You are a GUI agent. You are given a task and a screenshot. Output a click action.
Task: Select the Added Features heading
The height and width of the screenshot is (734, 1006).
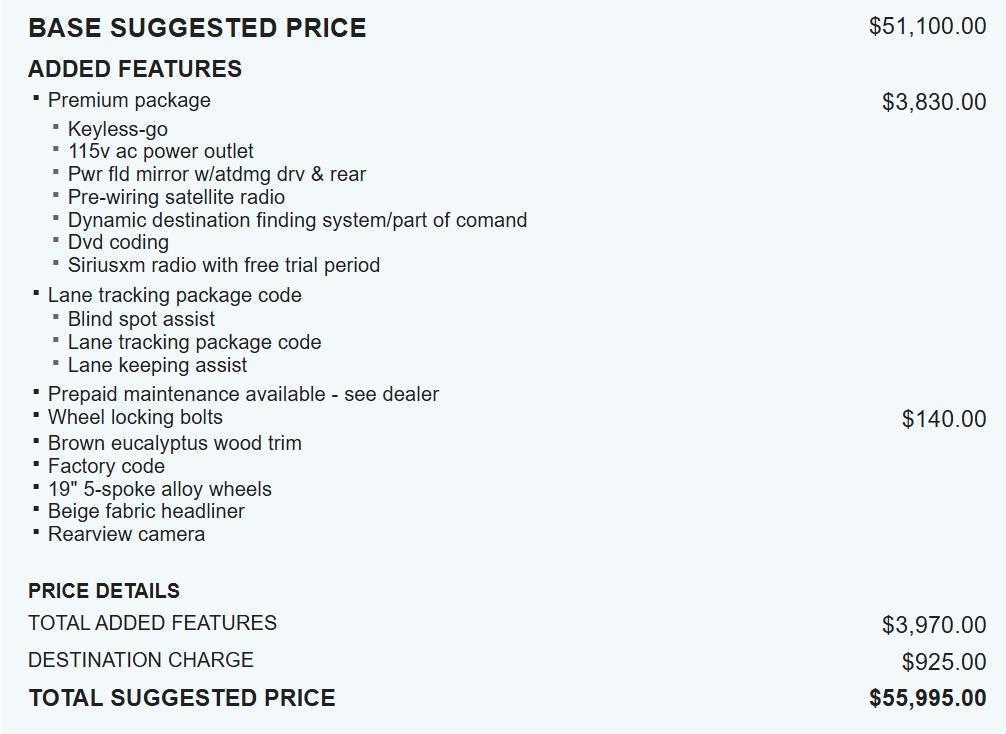click(x=135, y=69)
